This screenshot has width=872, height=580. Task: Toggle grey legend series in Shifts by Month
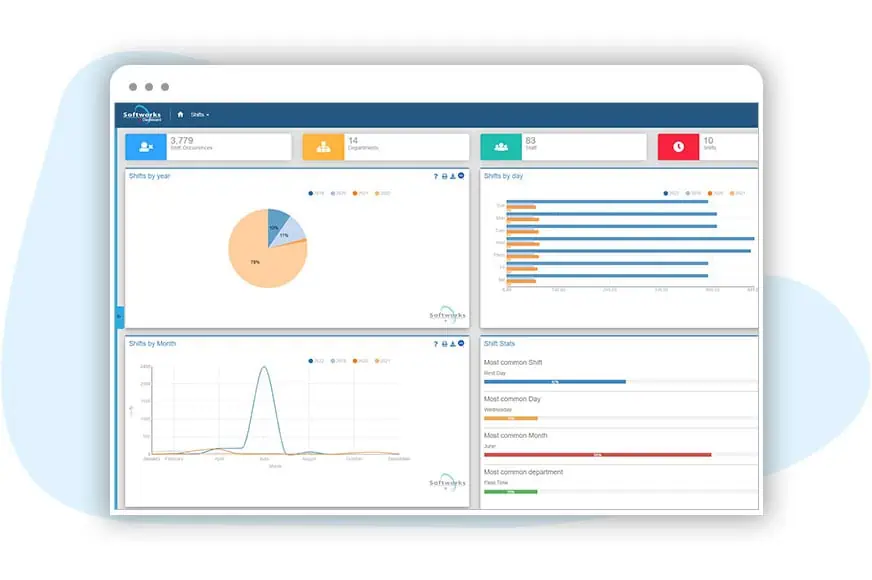click(339, 361)
